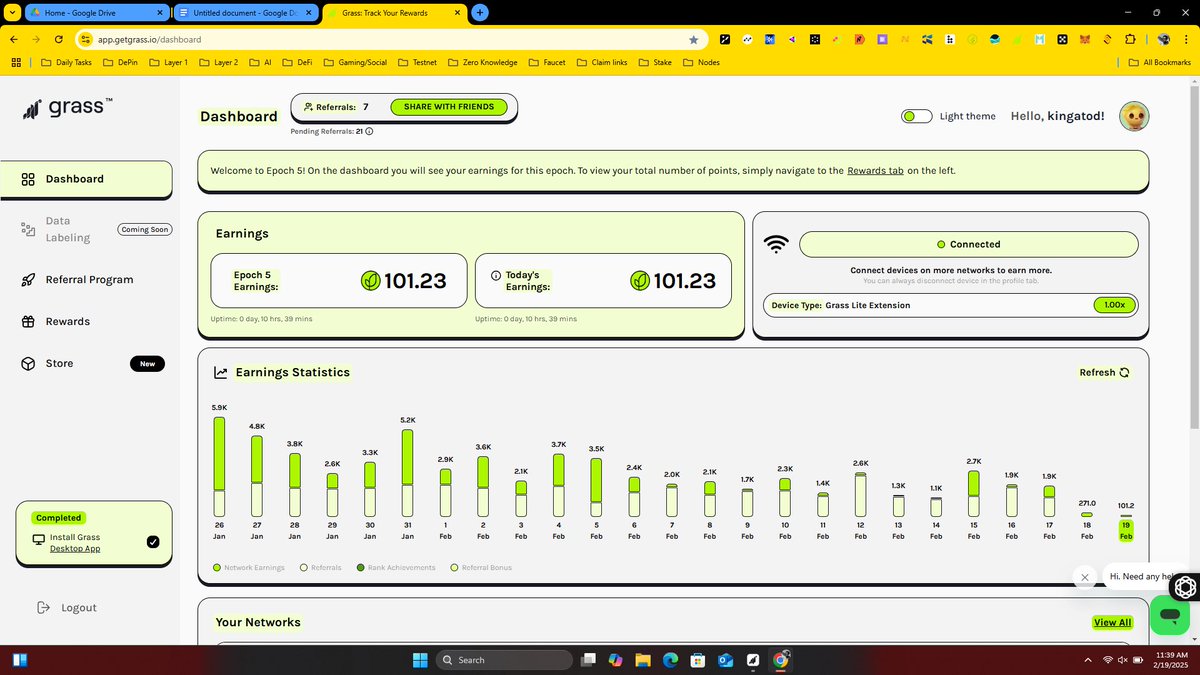Click the Share With Friends button
This screenshot has width=1200, height=675.
click(449, 107)
